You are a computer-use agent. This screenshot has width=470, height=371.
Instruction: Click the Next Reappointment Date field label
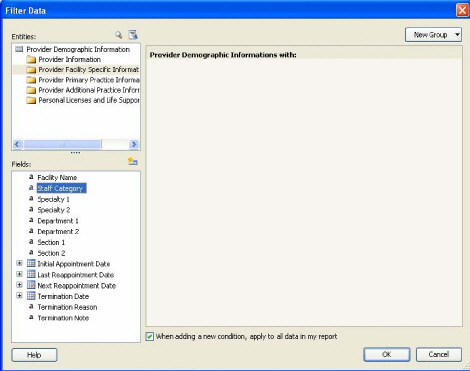[x=77, y=286]
